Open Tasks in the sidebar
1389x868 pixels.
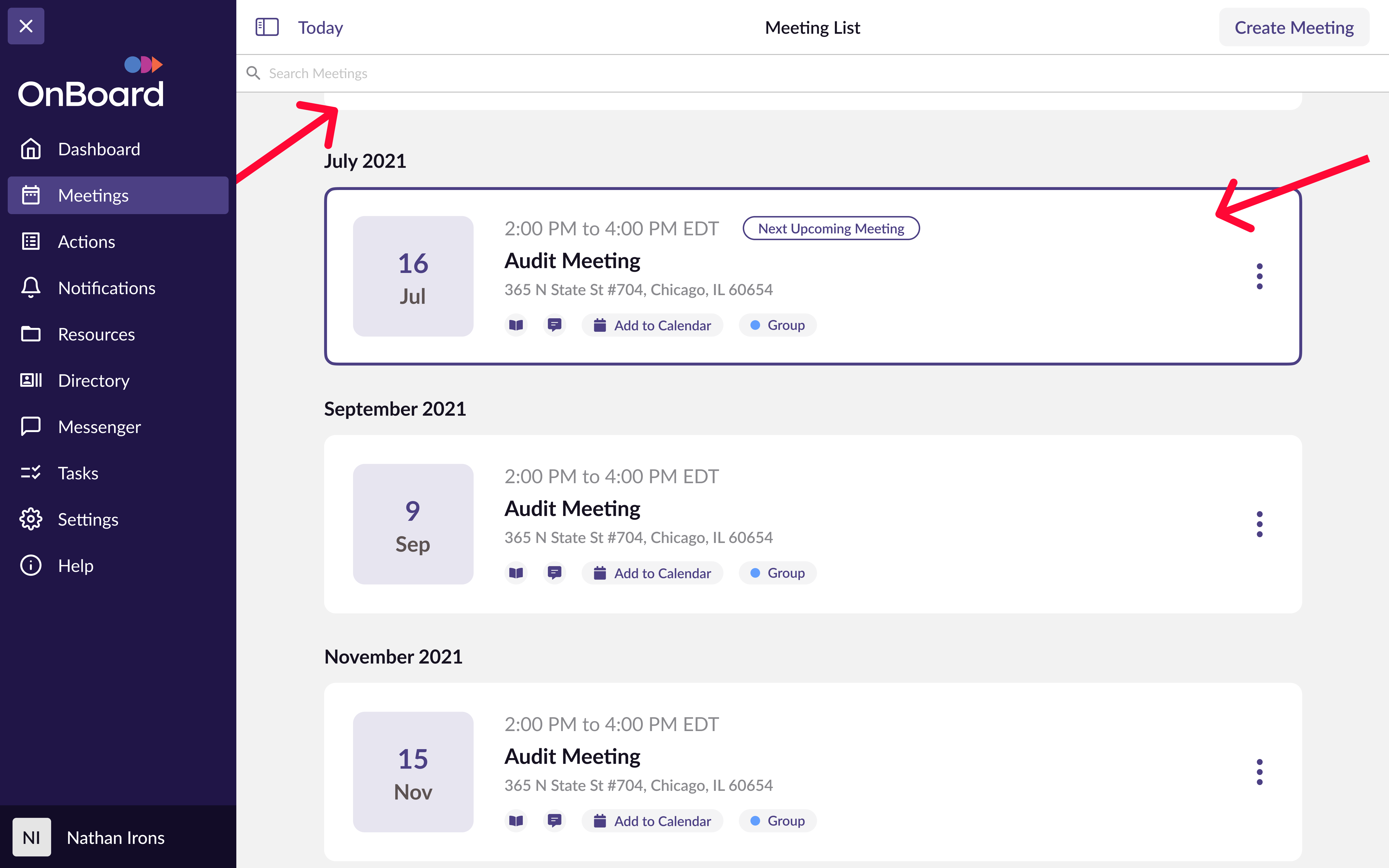click(x=118, y=473)
